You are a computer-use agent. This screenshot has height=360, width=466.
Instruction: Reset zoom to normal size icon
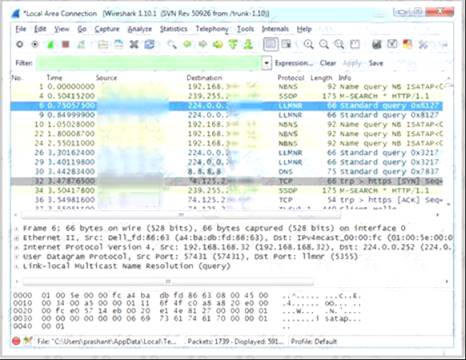339,44
